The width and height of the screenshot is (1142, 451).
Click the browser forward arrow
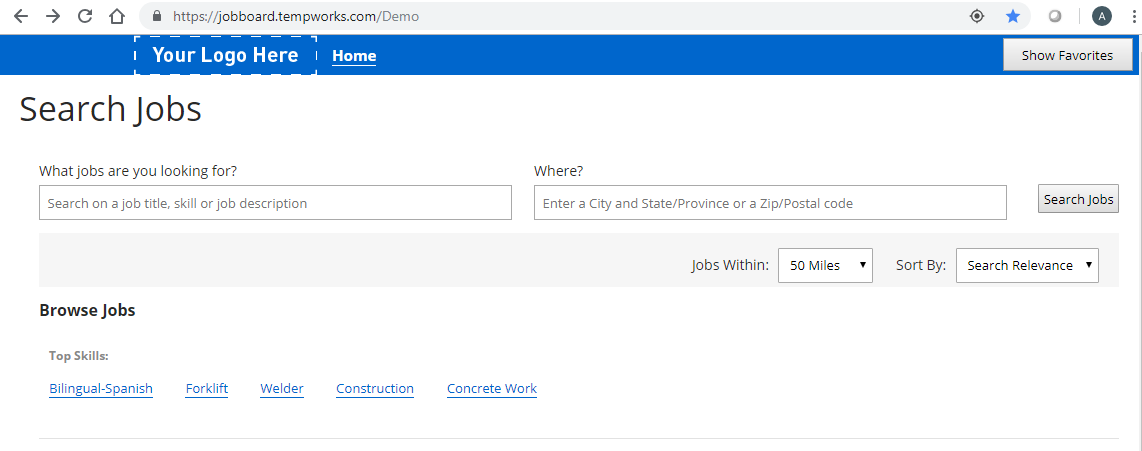tap(52, 16)
